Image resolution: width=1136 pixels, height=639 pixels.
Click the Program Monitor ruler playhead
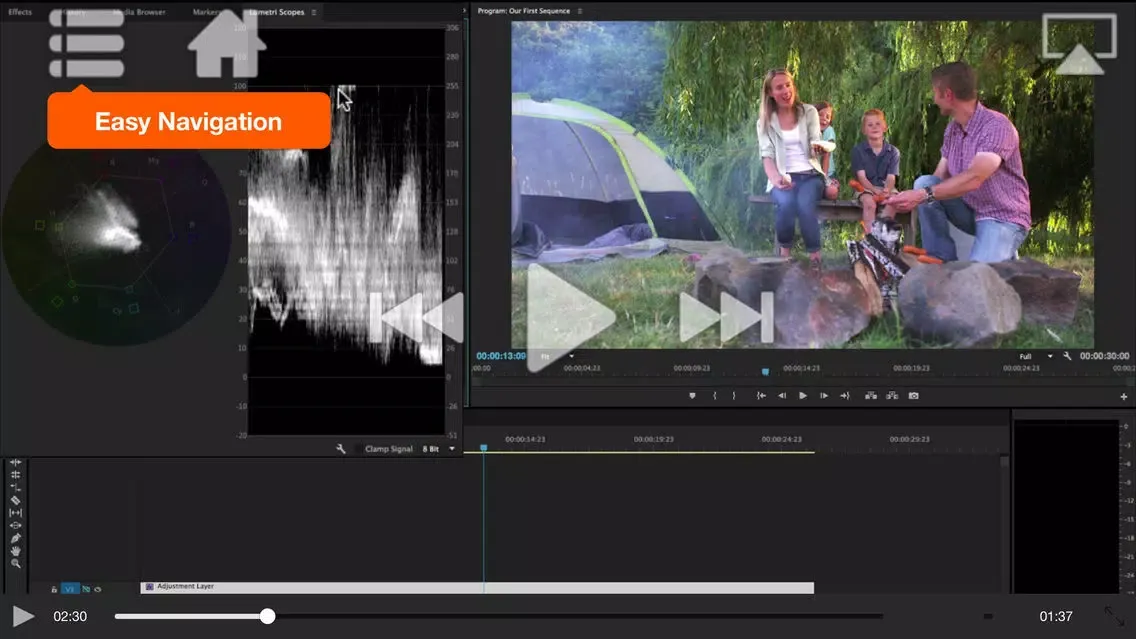pyautogui.click(x=765, y=372)
